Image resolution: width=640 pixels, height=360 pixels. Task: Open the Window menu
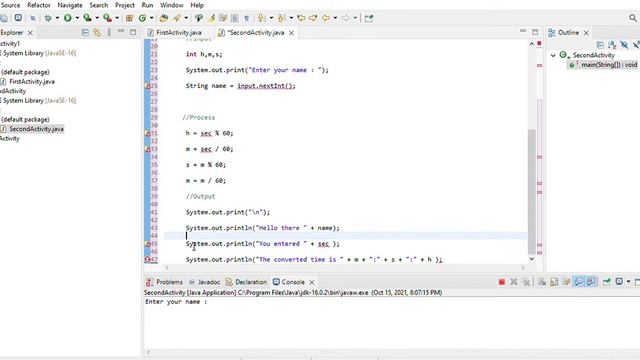coord(171,5)
